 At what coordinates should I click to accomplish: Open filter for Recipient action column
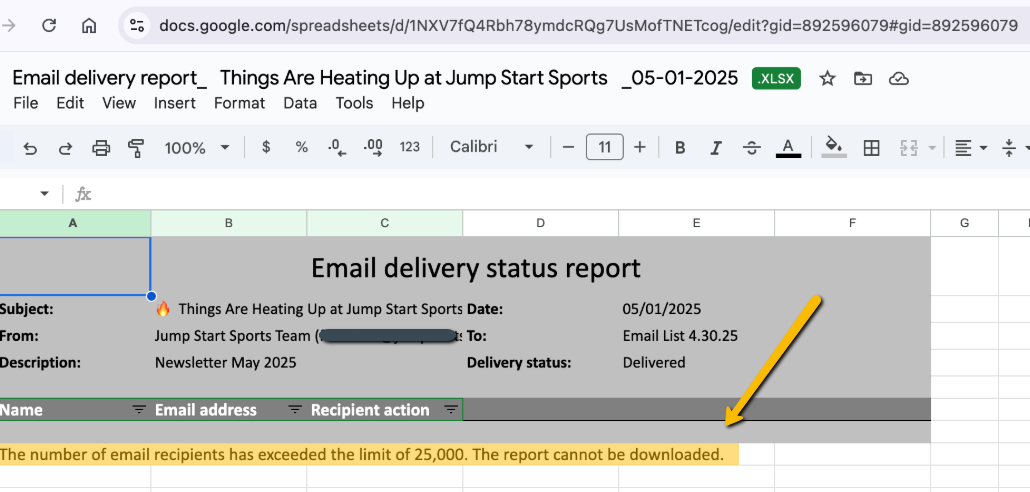tap(451, 410)
